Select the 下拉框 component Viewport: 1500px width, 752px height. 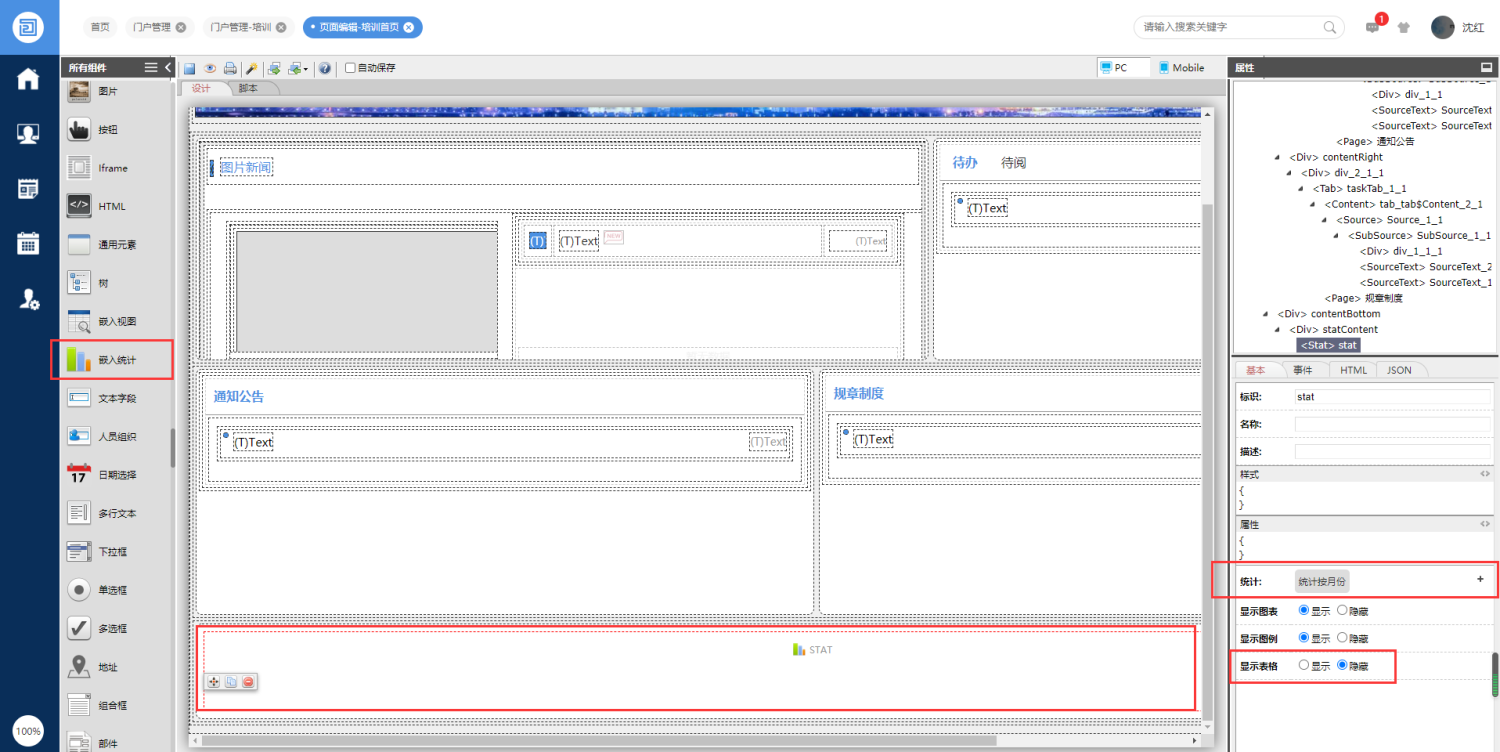tap(112, 551)
